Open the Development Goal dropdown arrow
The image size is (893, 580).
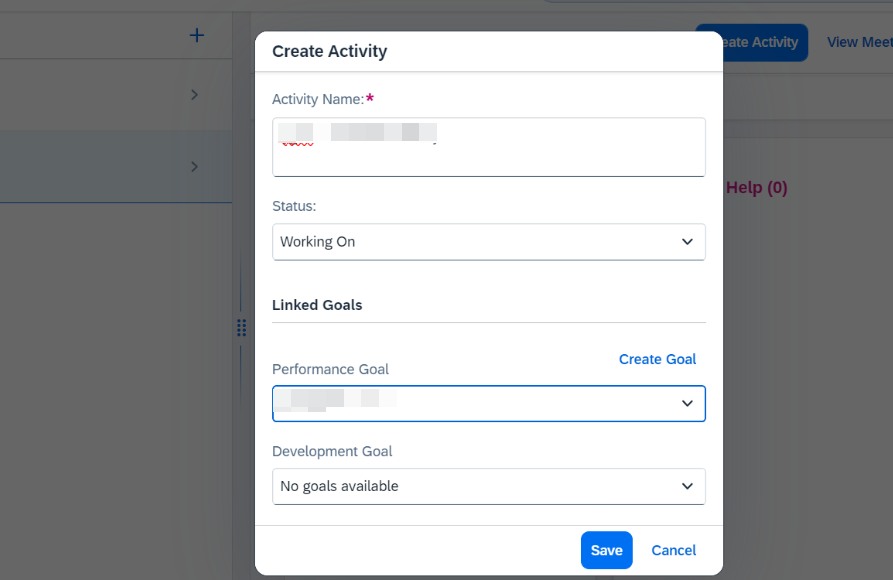(x=687, y=486)
